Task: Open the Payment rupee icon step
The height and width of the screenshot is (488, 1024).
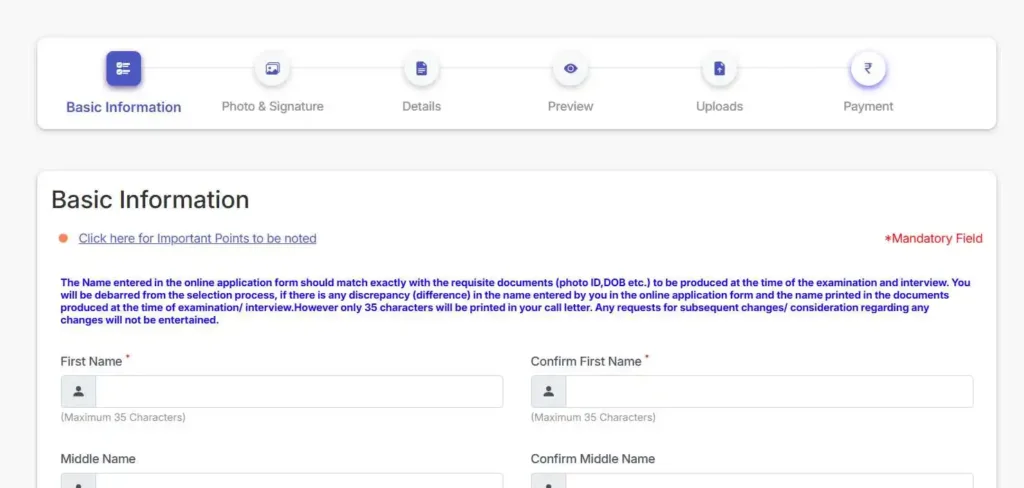Action: tap(868, 68)
